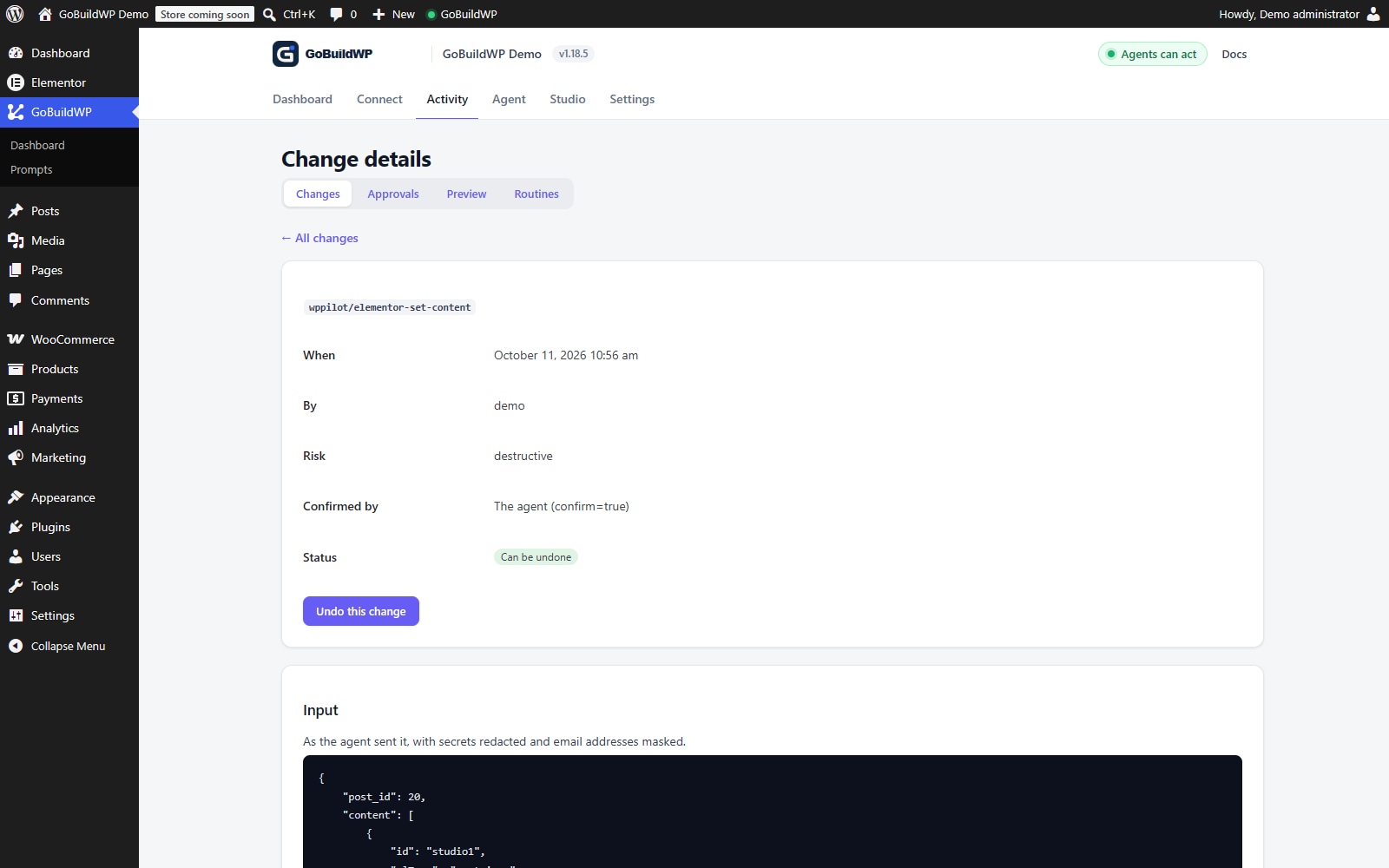Open the Studio tab
1389x868 pixels.
pyautogui.click(x=568, y=99)
